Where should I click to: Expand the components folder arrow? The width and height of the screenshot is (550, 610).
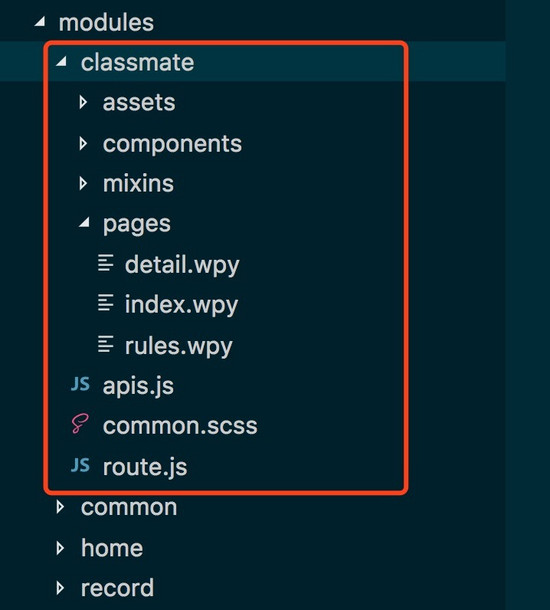click(x=83, y=144)
